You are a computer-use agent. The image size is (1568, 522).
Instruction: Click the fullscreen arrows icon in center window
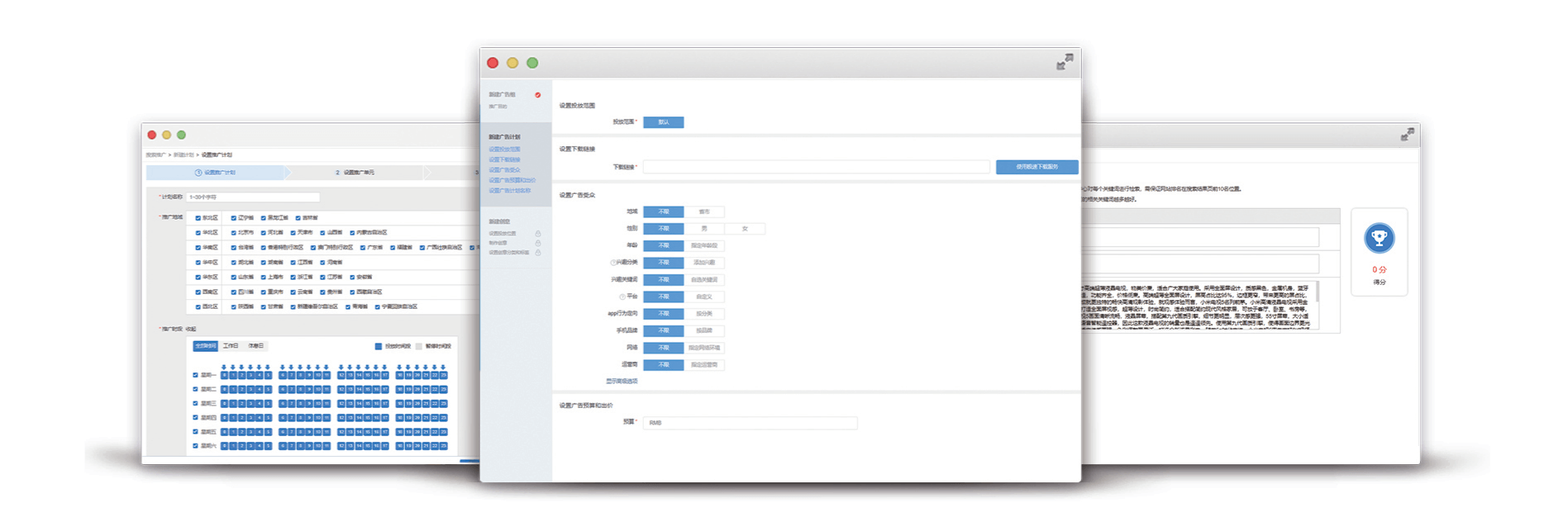[x=1064, y=62]
